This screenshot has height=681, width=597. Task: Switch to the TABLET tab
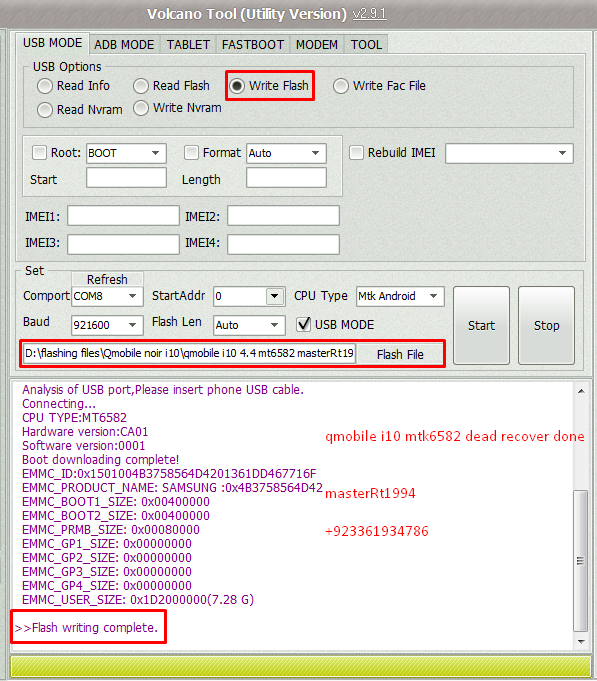coord(188,45)
